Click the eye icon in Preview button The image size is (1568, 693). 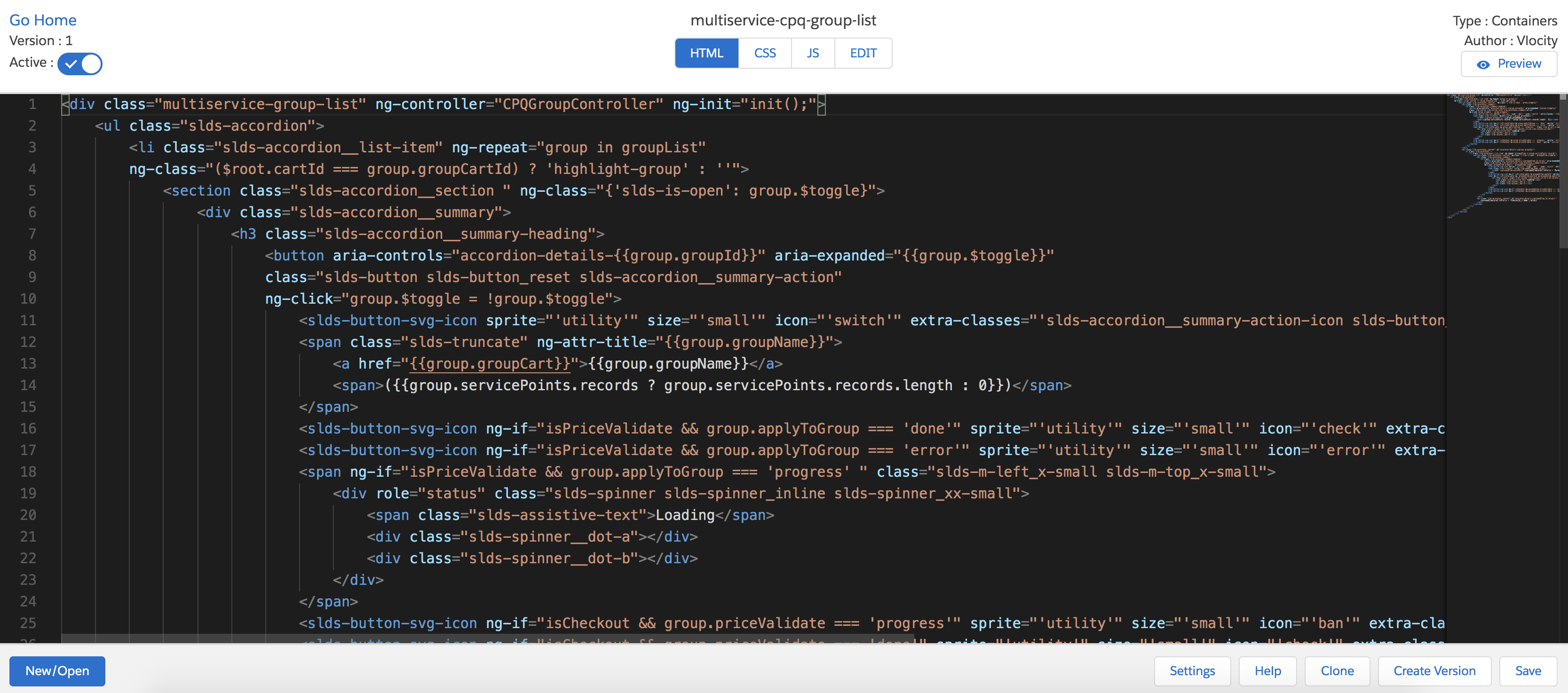pos(1483,64)
